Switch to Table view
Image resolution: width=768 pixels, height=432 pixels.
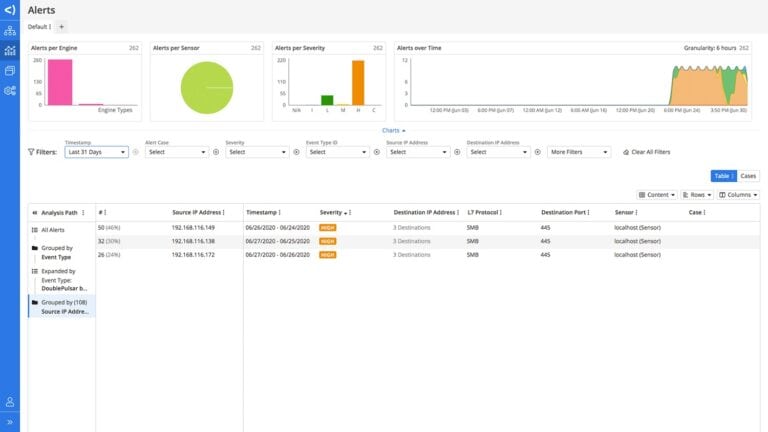723,176
